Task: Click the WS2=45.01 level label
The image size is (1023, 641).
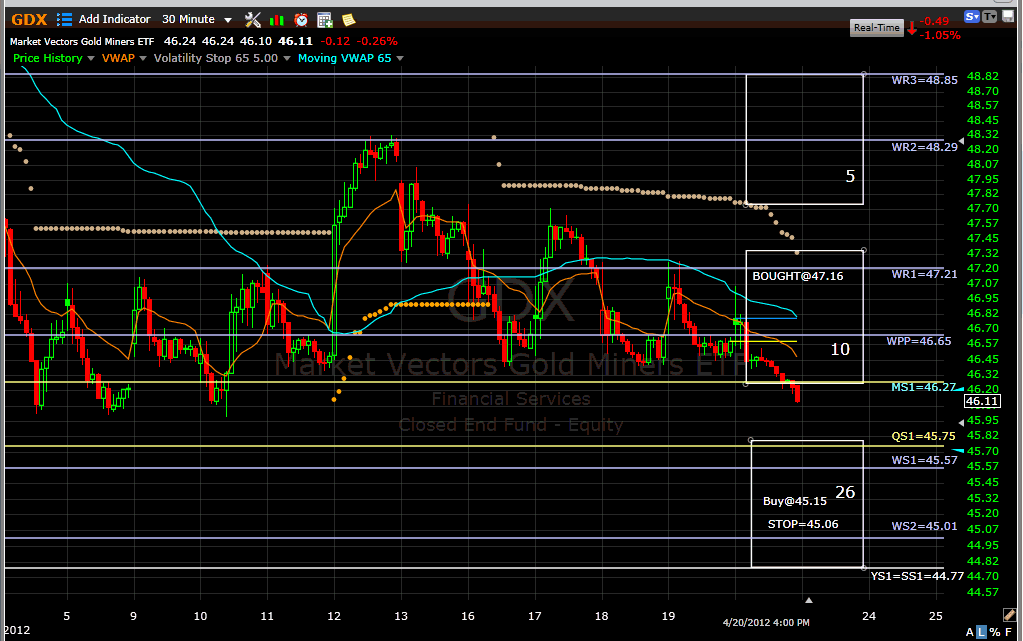Action: pos(924,526)
